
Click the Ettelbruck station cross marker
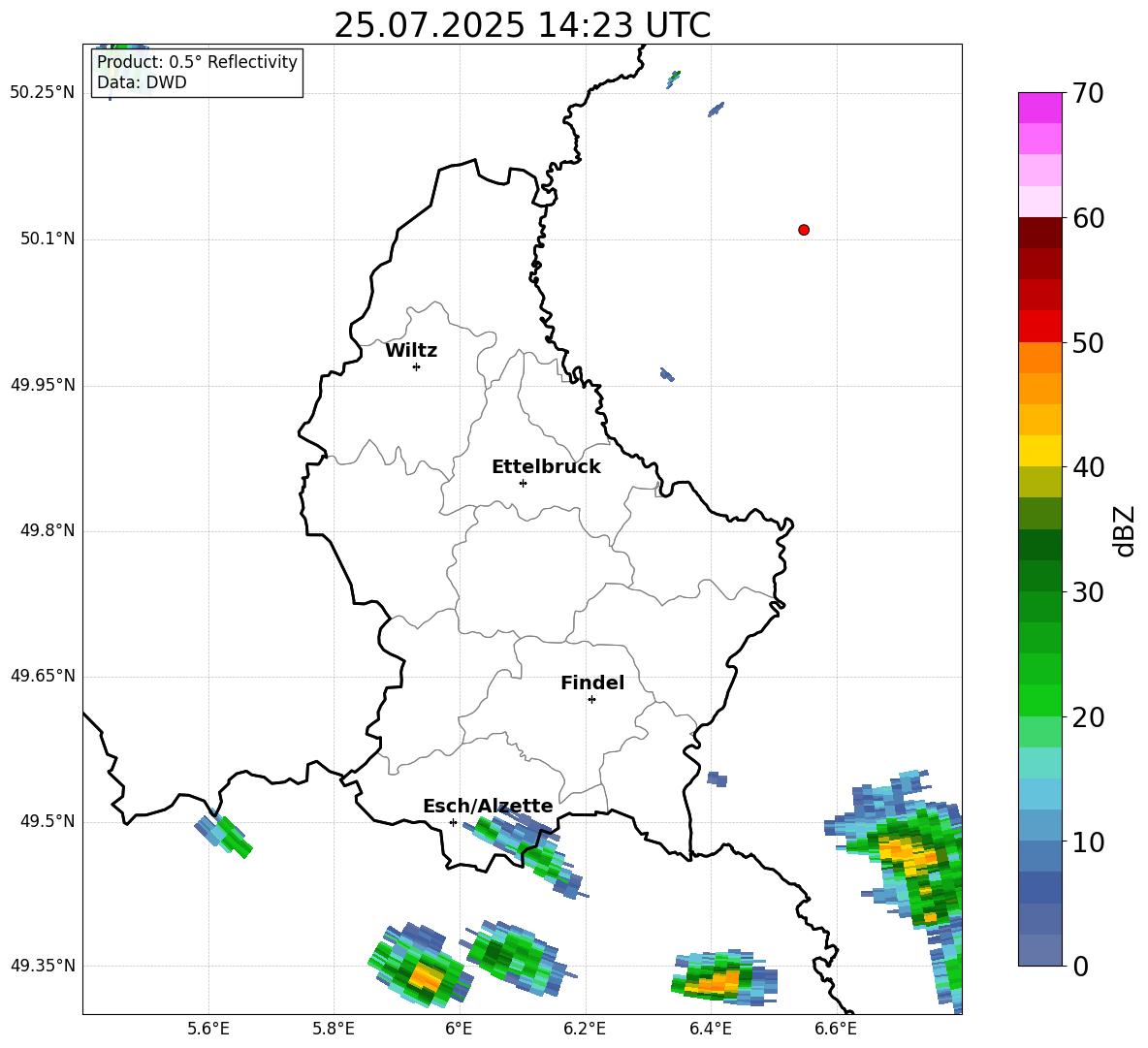523,483
